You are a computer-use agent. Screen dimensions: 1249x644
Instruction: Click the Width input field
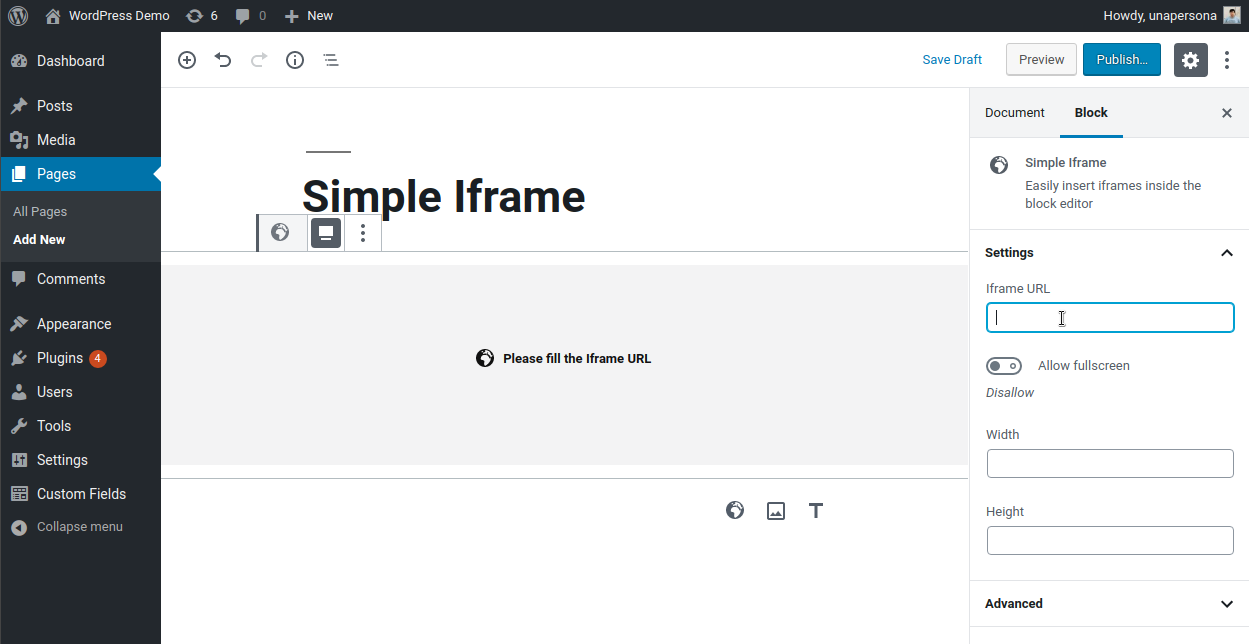1110,464
